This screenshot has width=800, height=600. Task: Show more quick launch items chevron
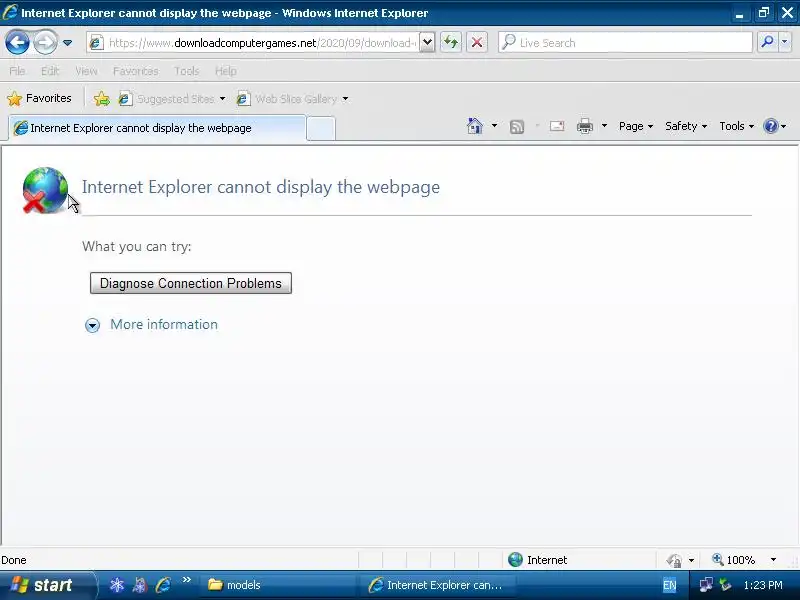186,580
